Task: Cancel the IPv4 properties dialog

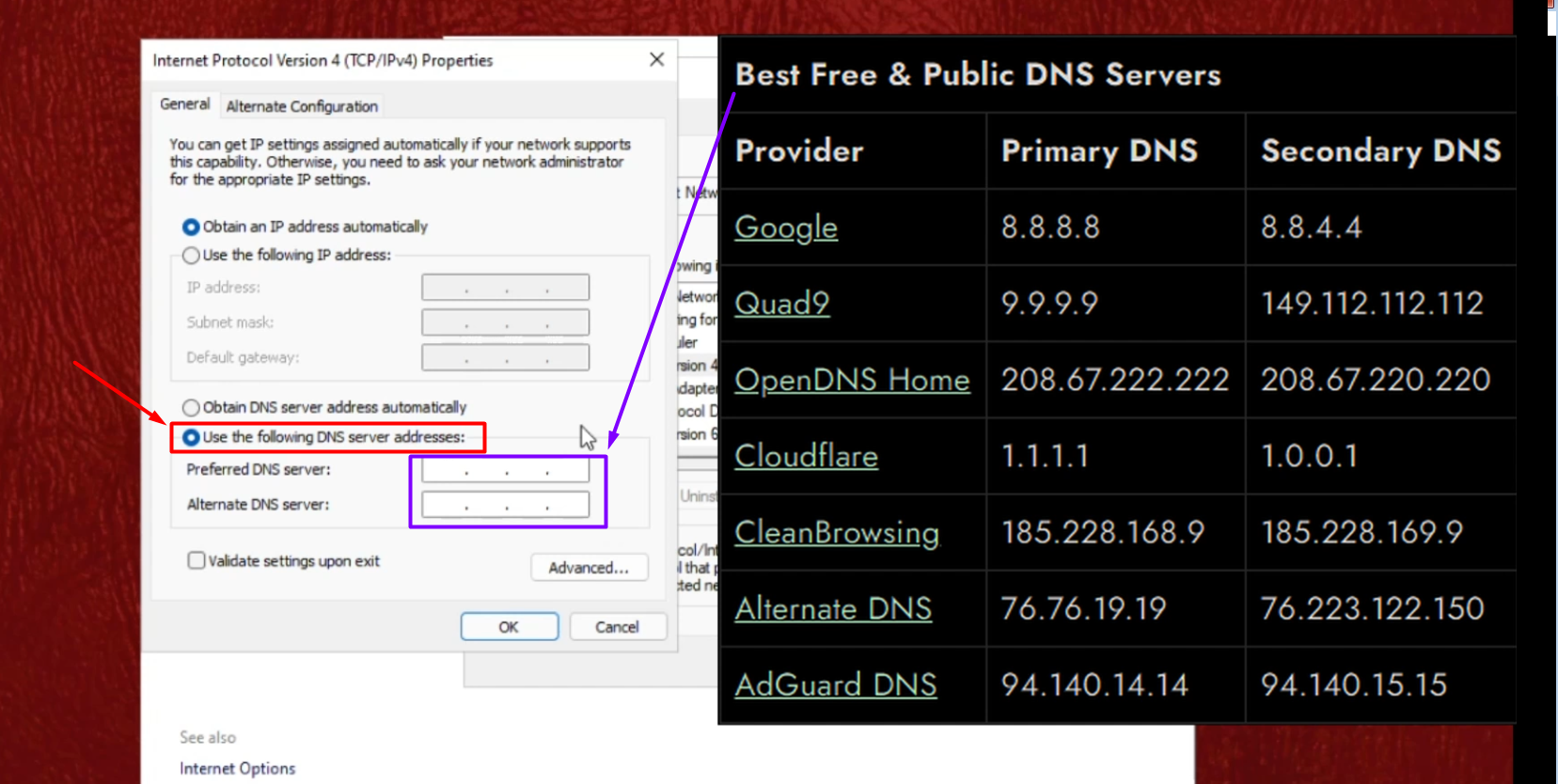Action: click(x=618, y=627)
